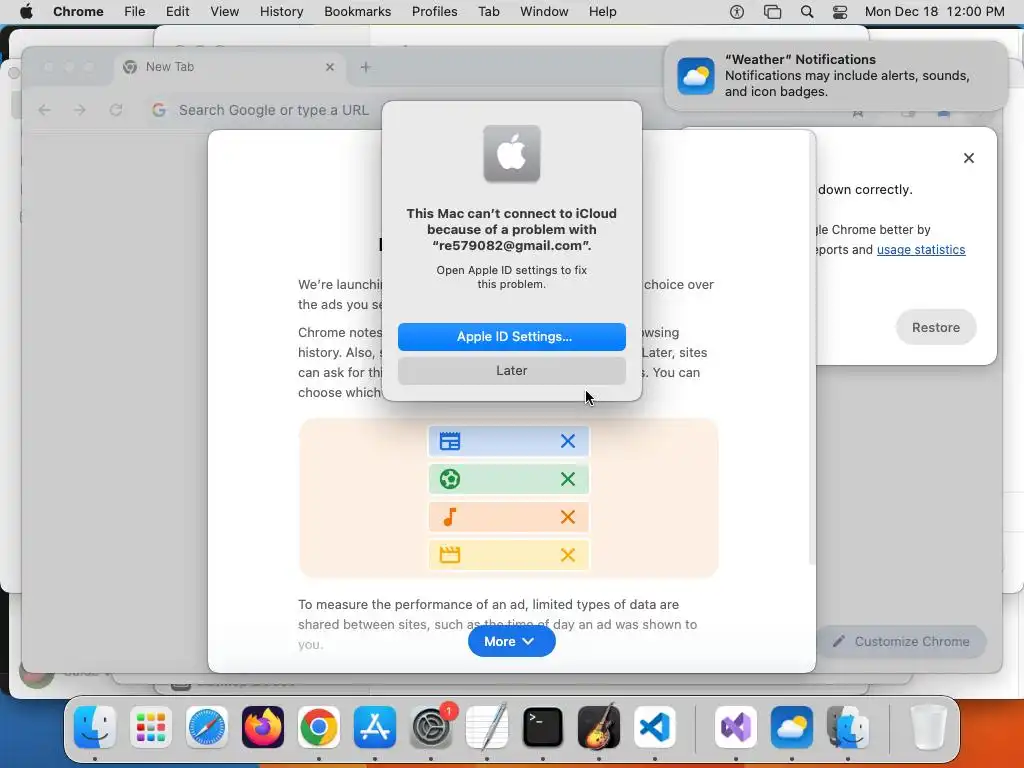Open the Window menu
The height and width of the screenshot is (768, 1024).
pos(544,12)
